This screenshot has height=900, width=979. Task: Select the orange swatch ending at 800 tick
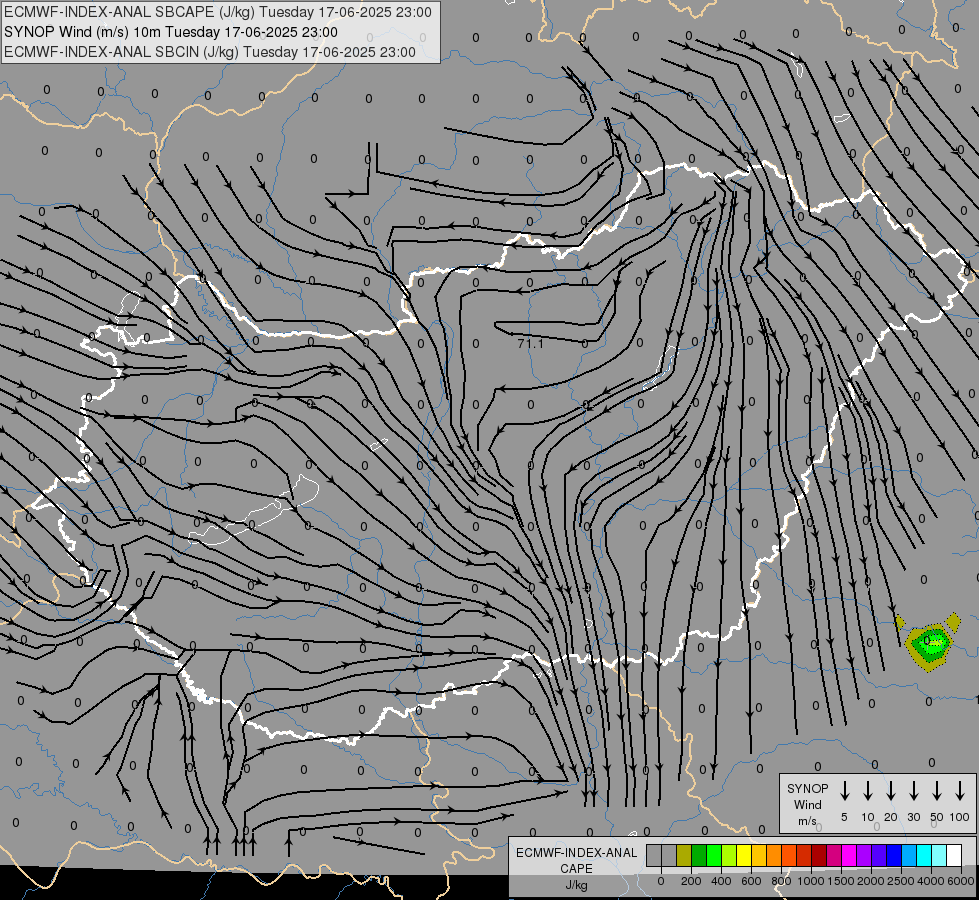(774, 855)
